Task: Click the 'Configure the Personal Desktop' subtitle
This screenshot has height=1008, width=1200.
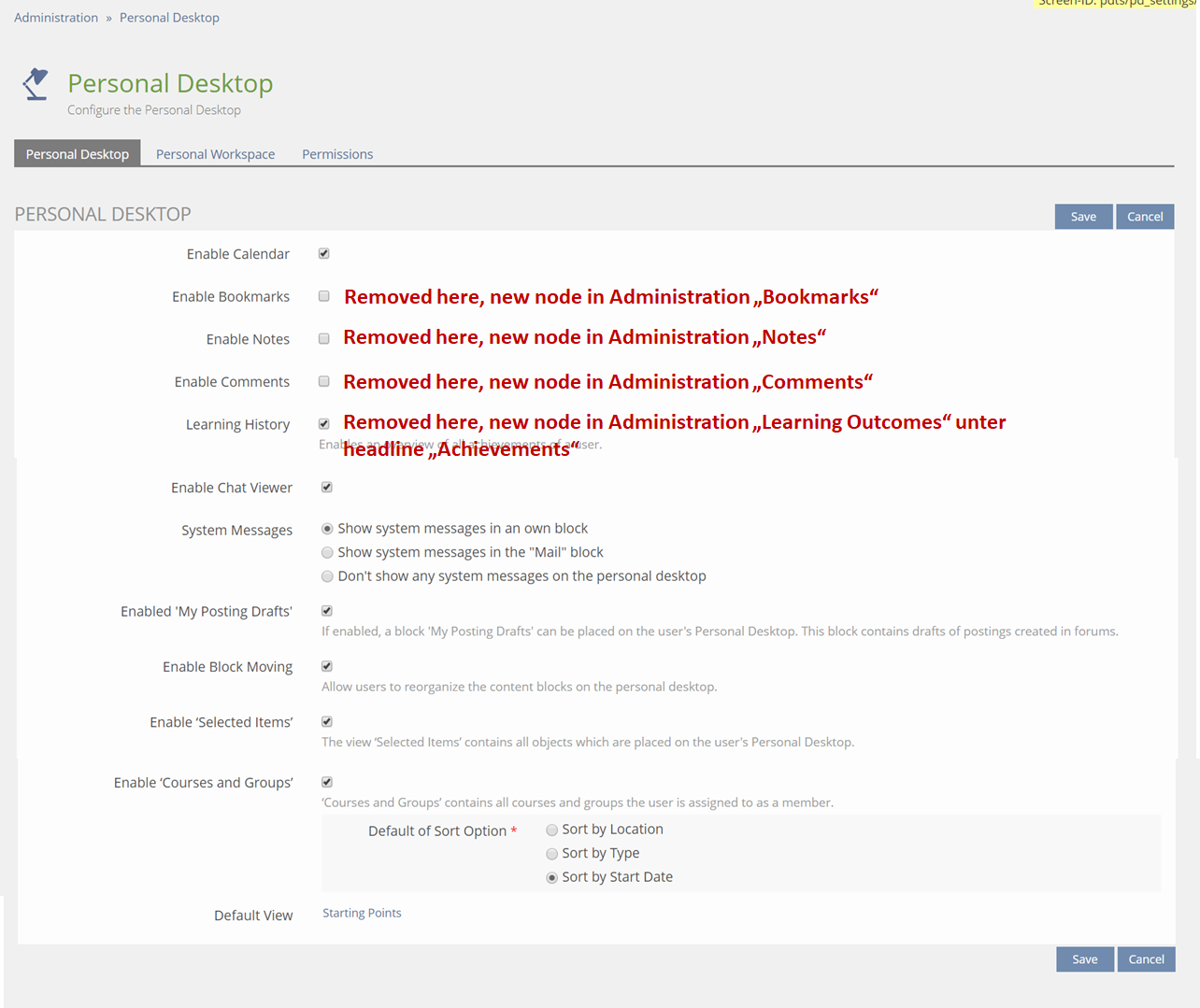Action: 154,110
